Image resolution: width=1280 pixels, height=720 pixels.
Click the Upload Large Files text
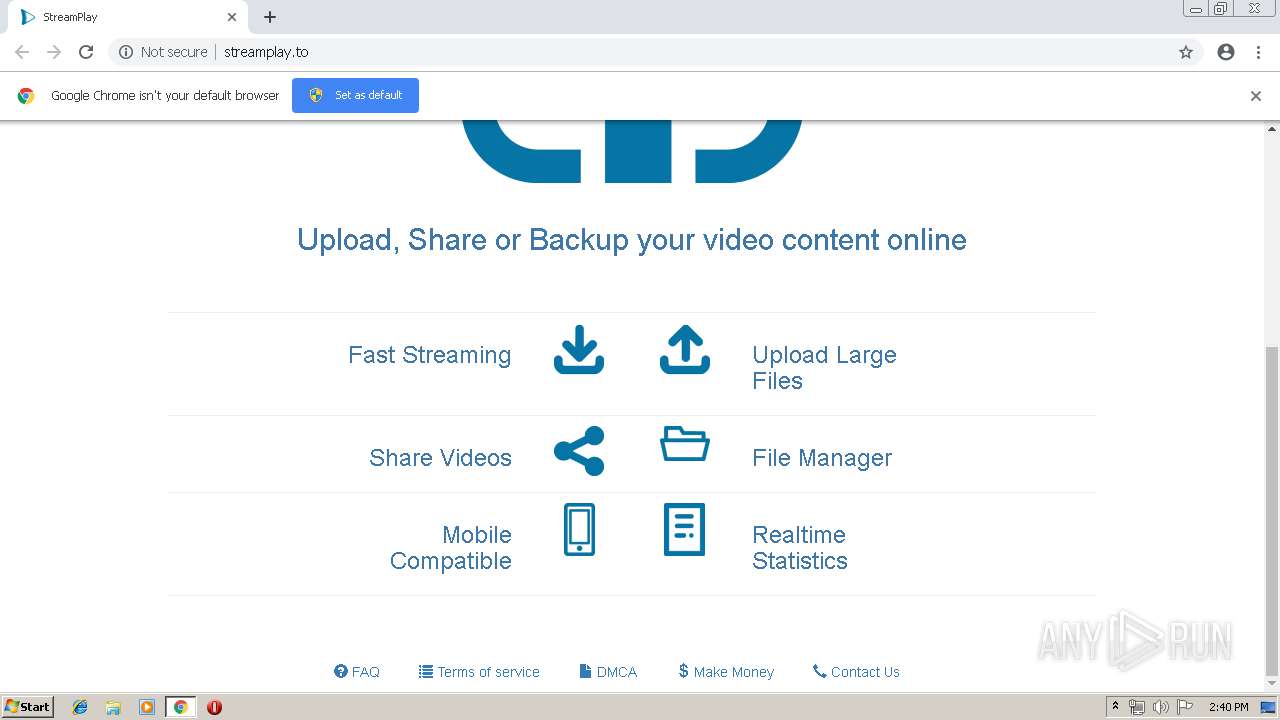point(824,368)
